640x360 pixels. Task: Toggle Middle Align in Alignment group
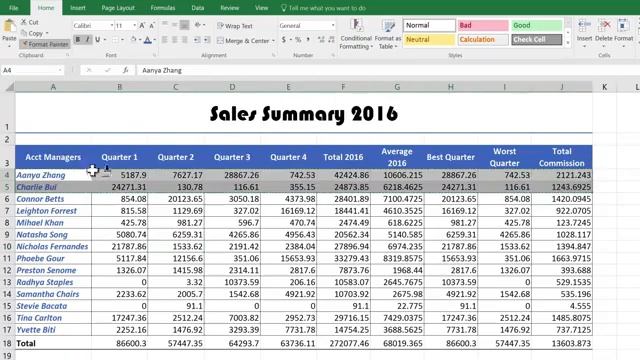(x=175, y=25)
